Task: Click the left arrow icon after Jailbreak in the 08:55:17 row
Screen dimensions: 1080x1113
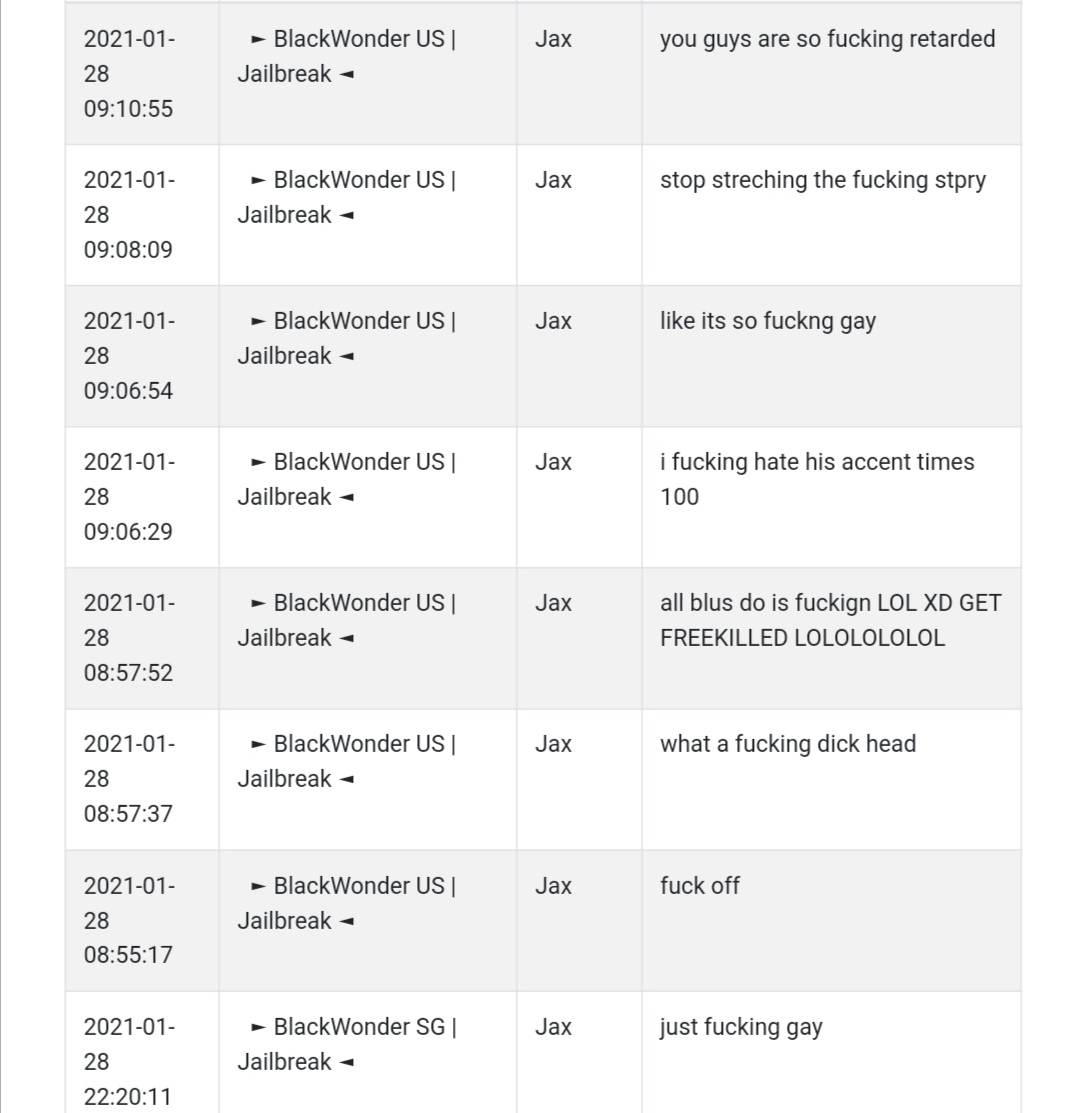Action: 346,922
